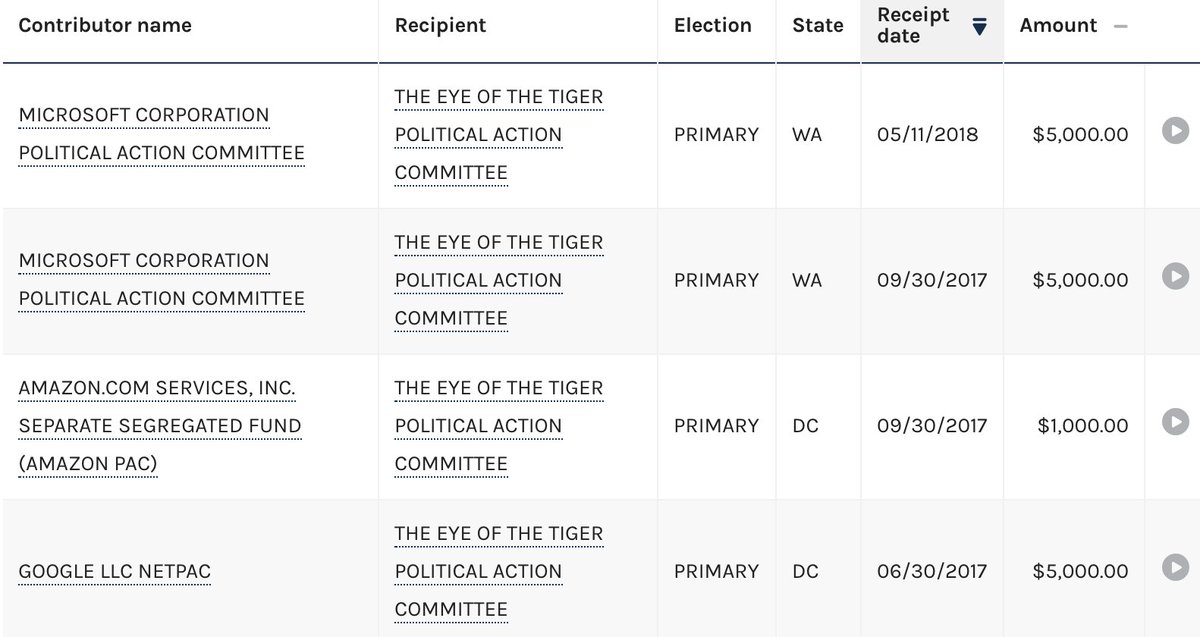Image resolution: width=1200 pixels, height=637 pixels.
Task: Open the details arrow for the Google NETPAC row
Action: click(1175, 567)
